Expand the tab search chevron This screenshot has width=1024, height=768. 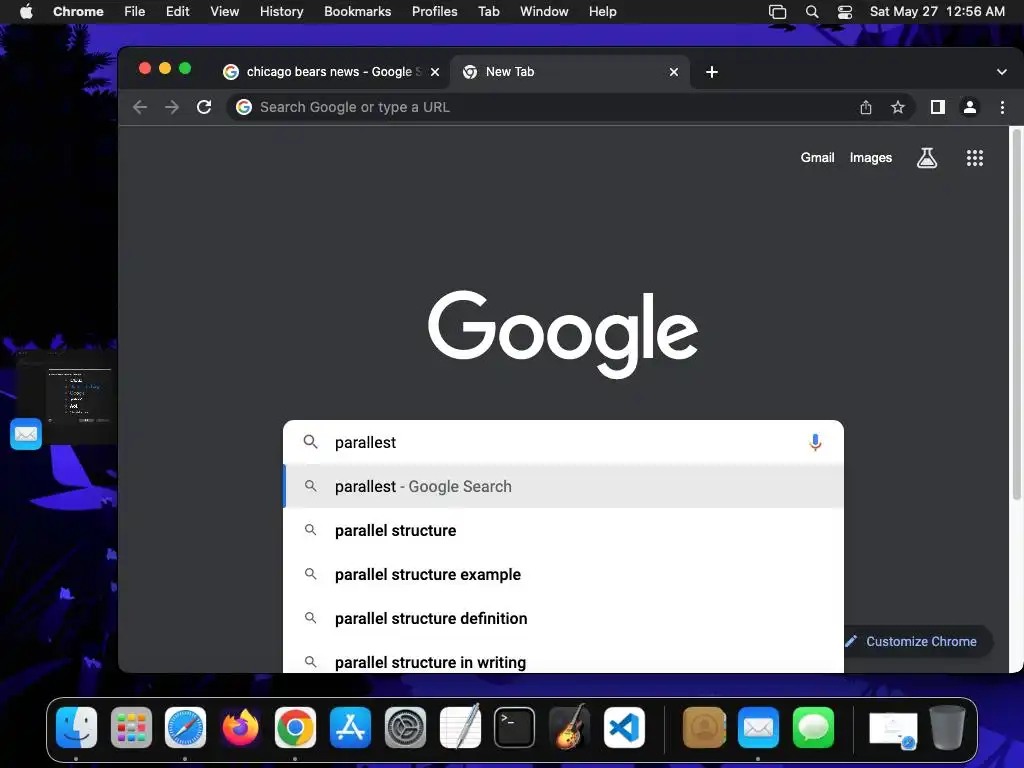click(1002, 72)
